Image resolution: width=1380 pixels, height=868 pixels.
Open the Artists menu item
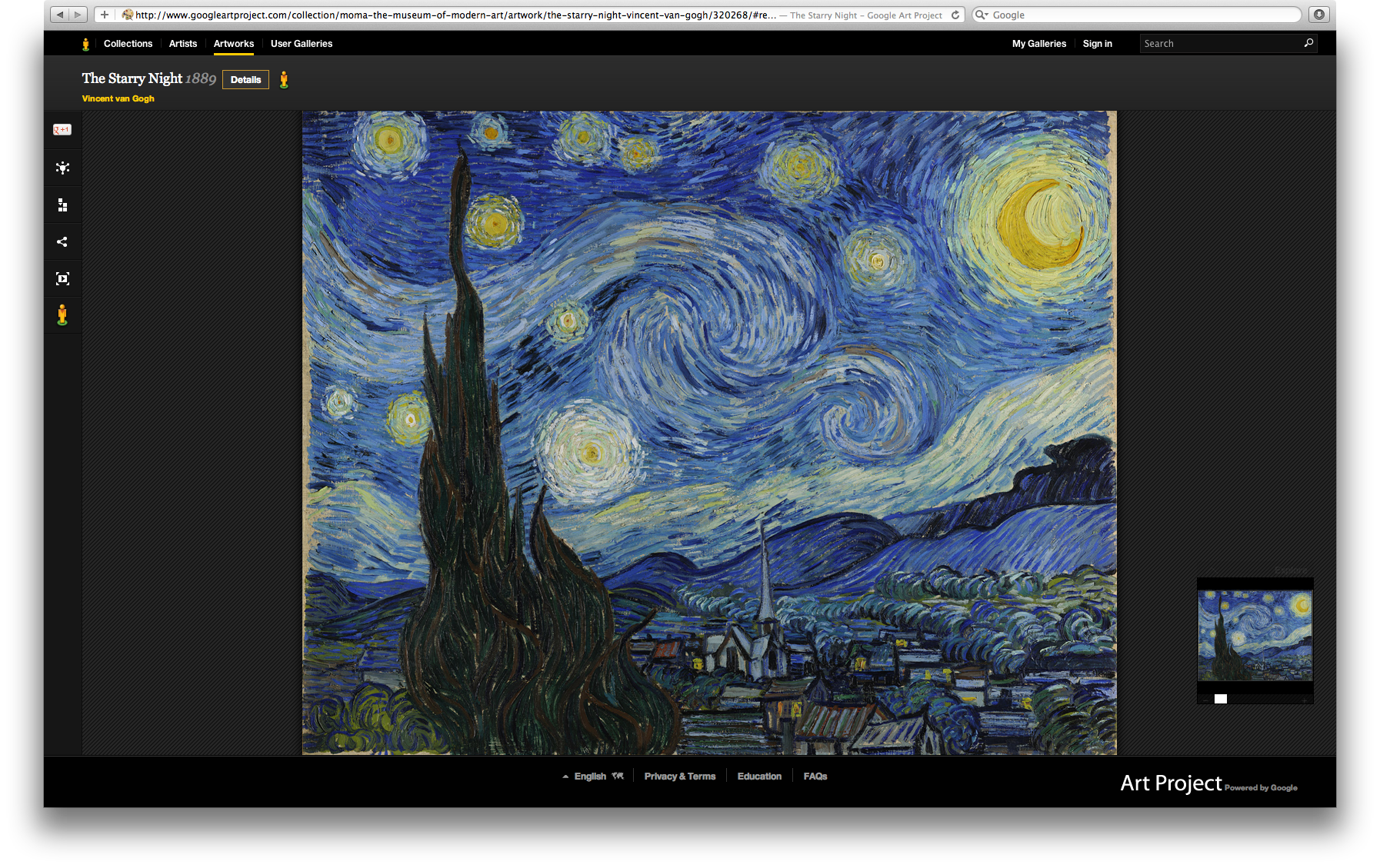pyautogui.click(x=182, y=44)
